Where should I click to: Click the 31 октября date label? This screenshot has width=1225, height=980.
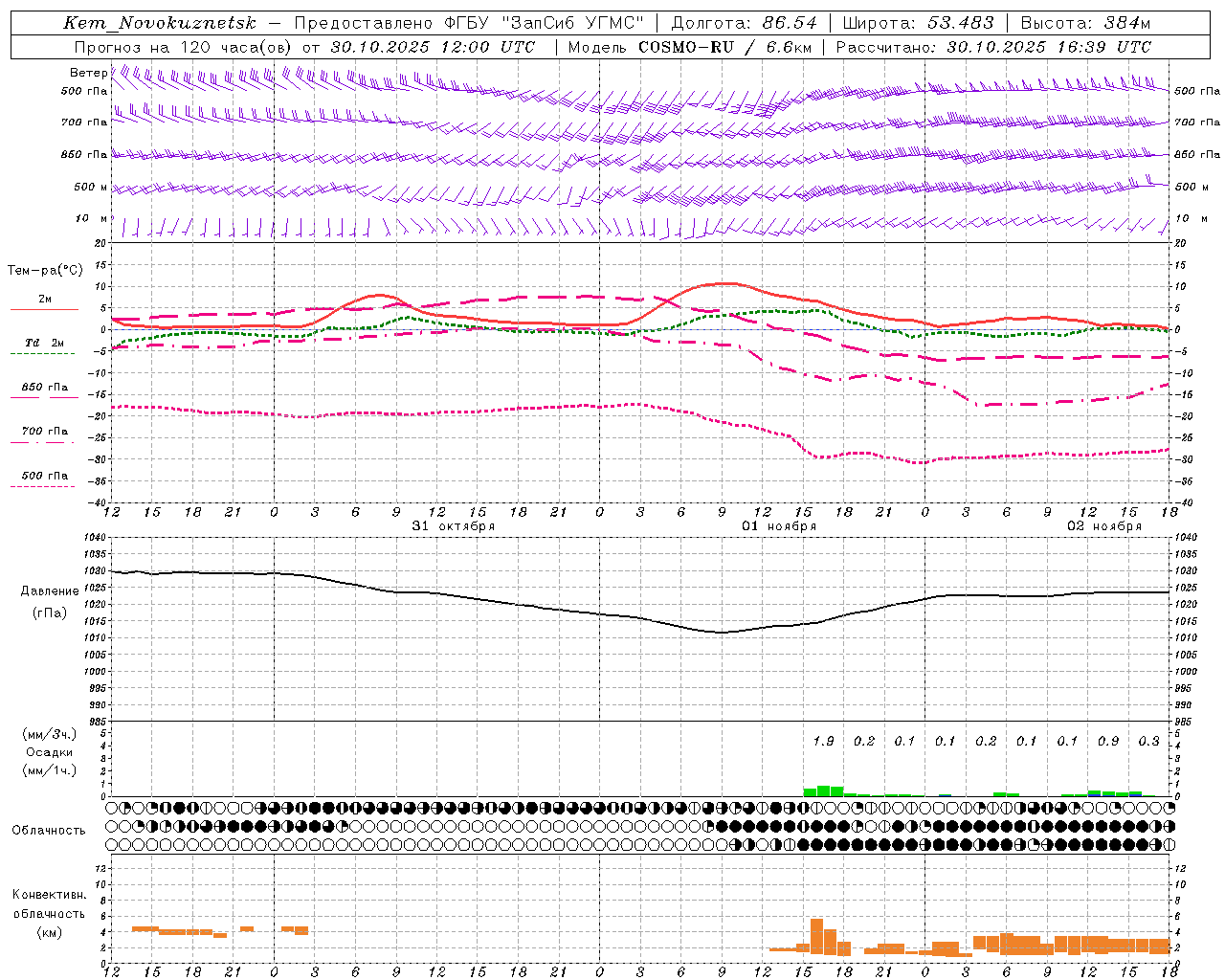click(454, 526)
